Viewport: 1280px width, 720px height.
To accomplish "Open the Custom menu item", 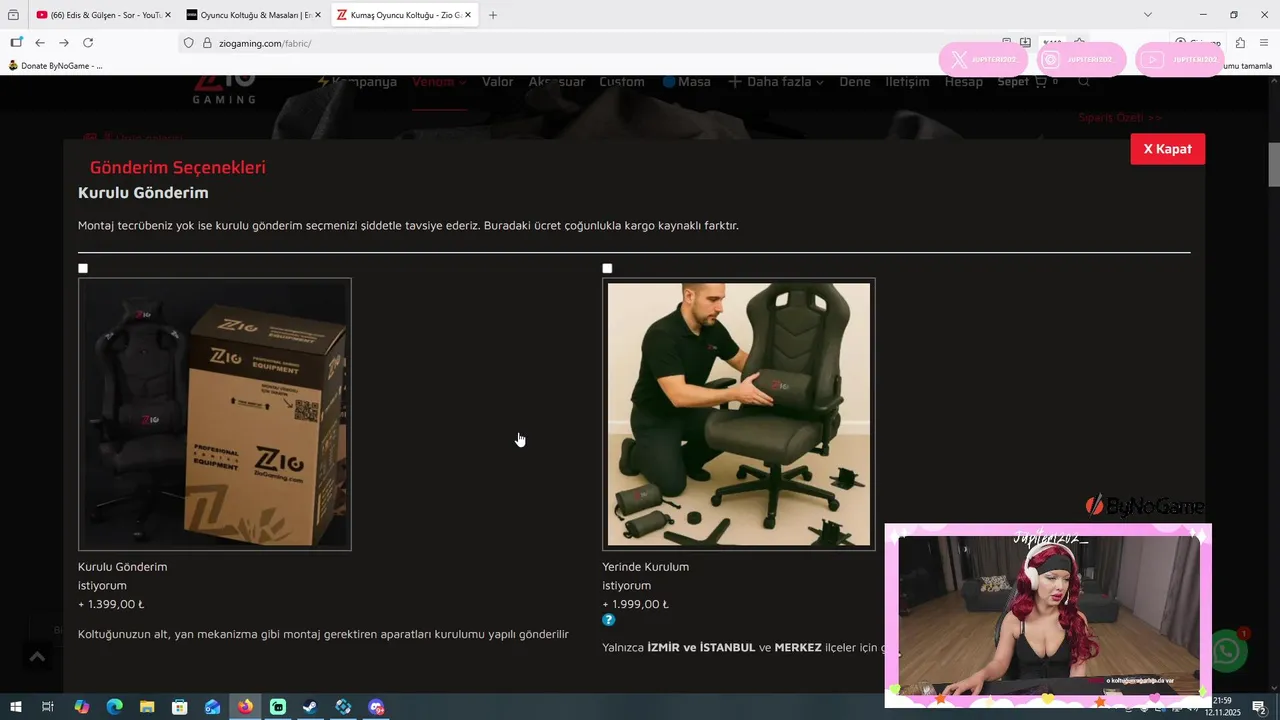I will (x=622, y=82).
